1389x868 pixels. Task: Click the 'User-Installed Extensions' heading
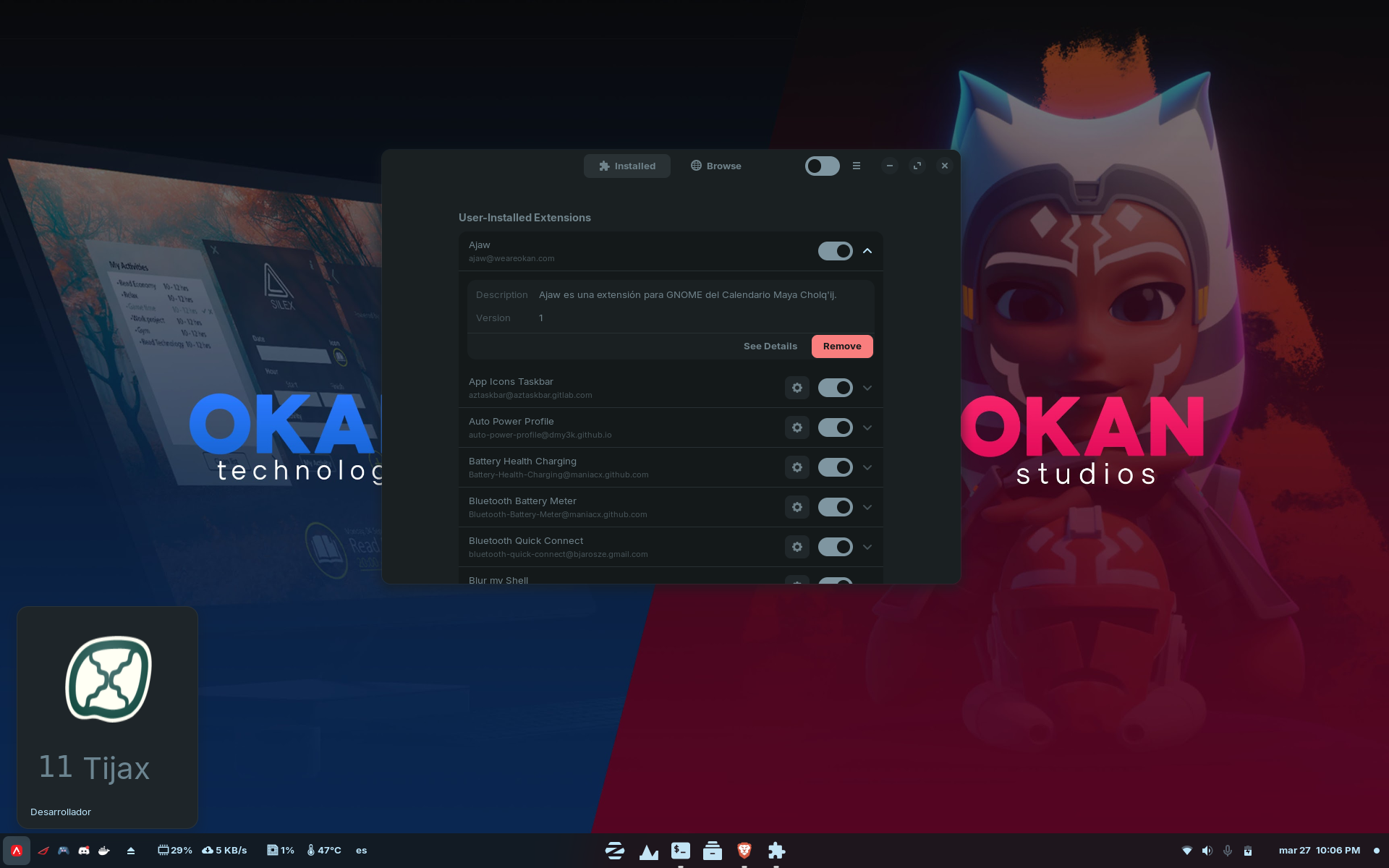click(524, 218)
